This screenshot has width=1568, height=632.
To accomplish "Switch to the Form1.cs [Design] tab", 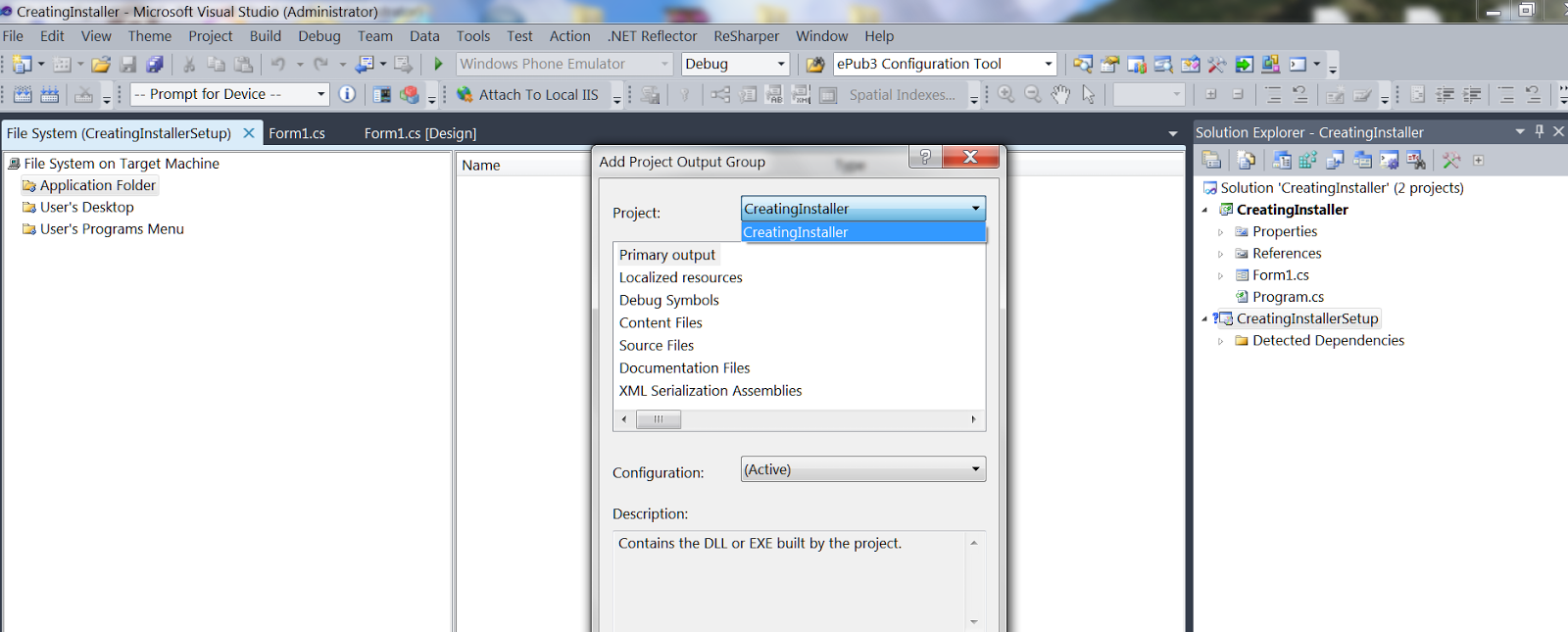I will pos(419,133).
